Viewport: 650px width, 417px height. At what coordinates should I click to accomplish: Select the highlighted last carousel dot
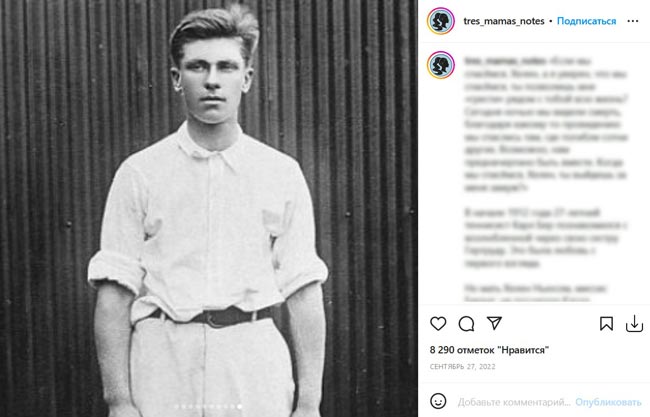point(240,407)
